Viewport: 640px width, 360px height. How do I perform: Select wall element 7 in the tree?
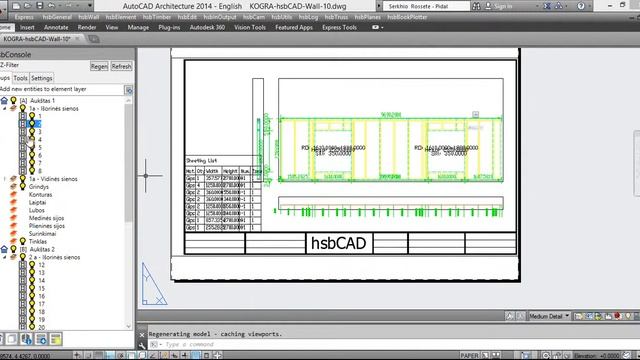click(x=40, y=163)
